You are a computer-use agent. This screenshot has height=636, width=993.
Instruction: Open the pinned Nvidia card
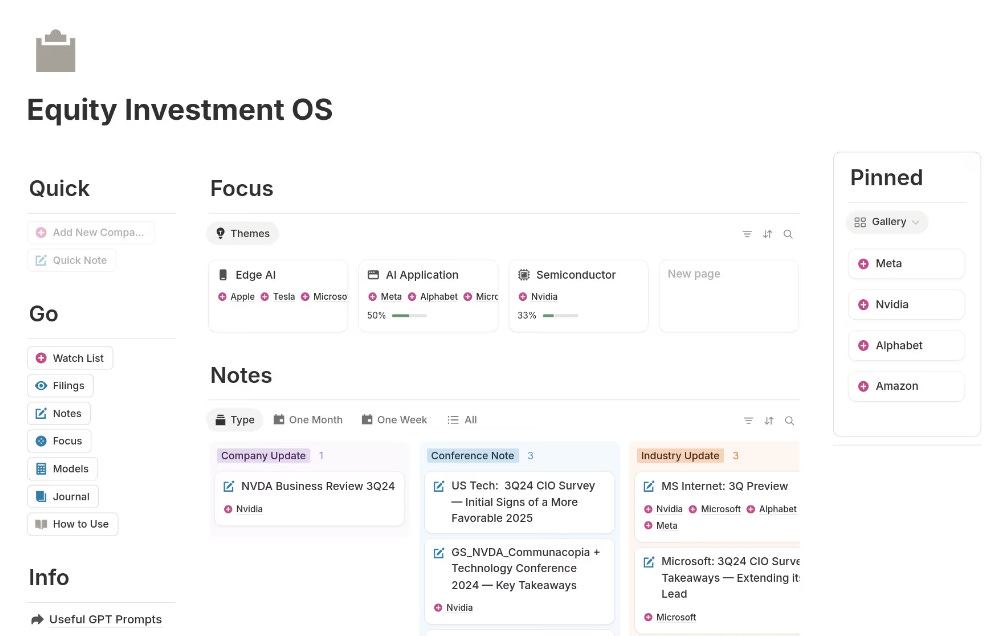coord(906,305)
